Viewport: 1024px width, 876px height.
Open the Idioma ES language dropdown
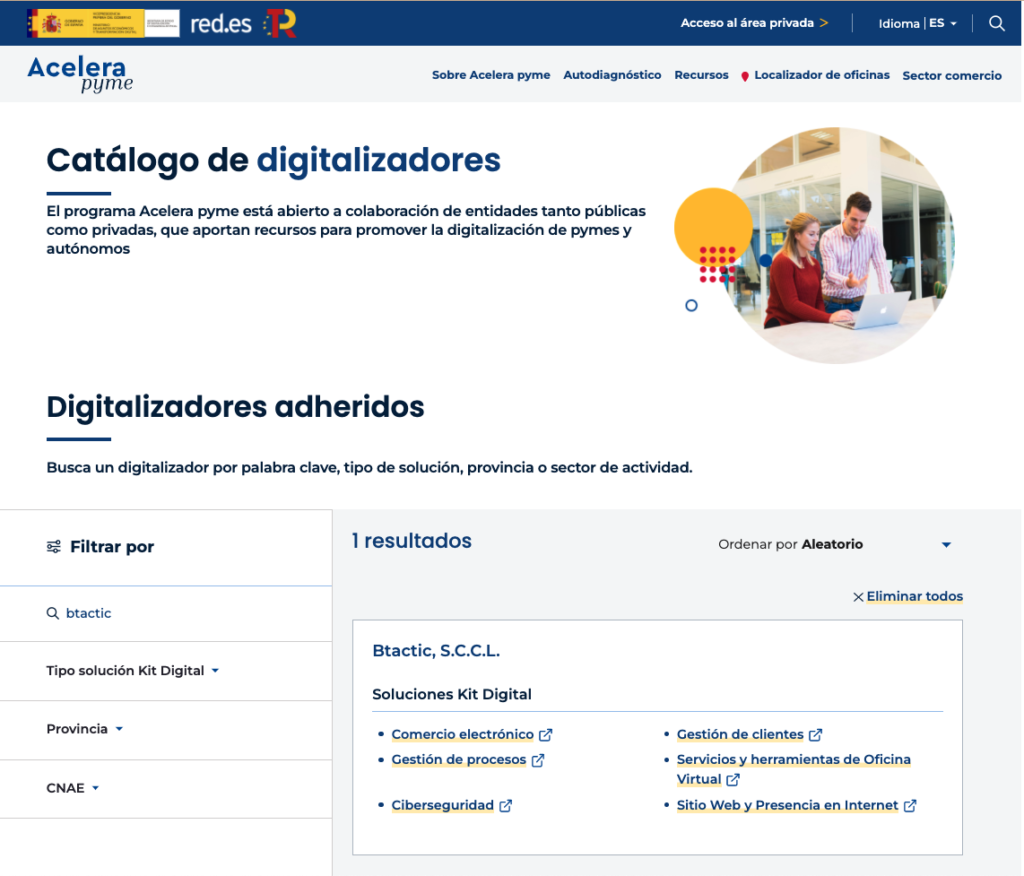tap(916, 22)
